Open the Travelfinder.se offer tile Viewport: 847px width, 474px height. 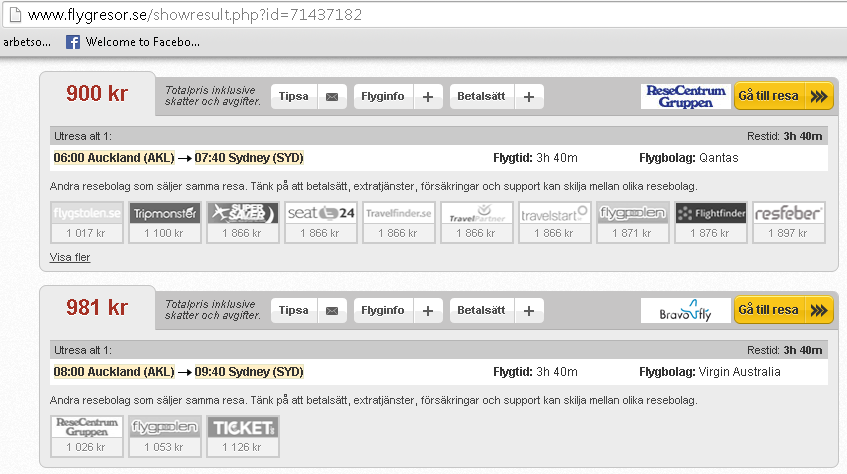click(x=398, y=213)
